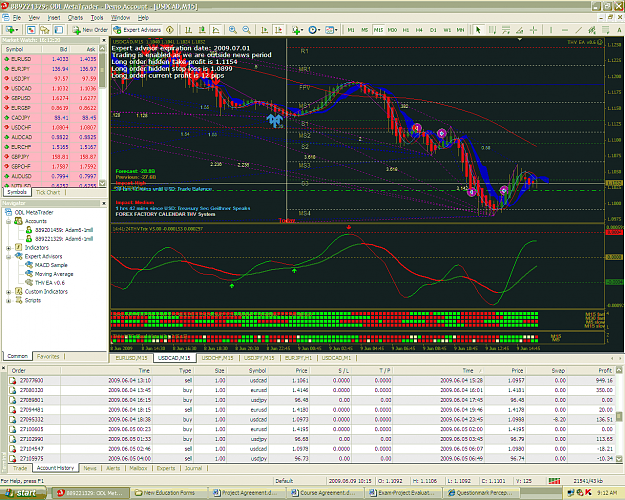Click the New Chart toolbar icon
This screenshot has height=500, width=625.
pyautogui.click(x=10, y=30)
